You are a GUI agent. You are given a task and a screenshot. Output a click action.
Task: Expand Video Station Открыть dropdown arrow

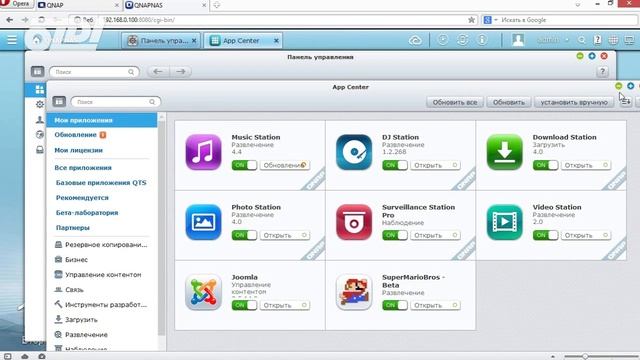coord(605,235)
